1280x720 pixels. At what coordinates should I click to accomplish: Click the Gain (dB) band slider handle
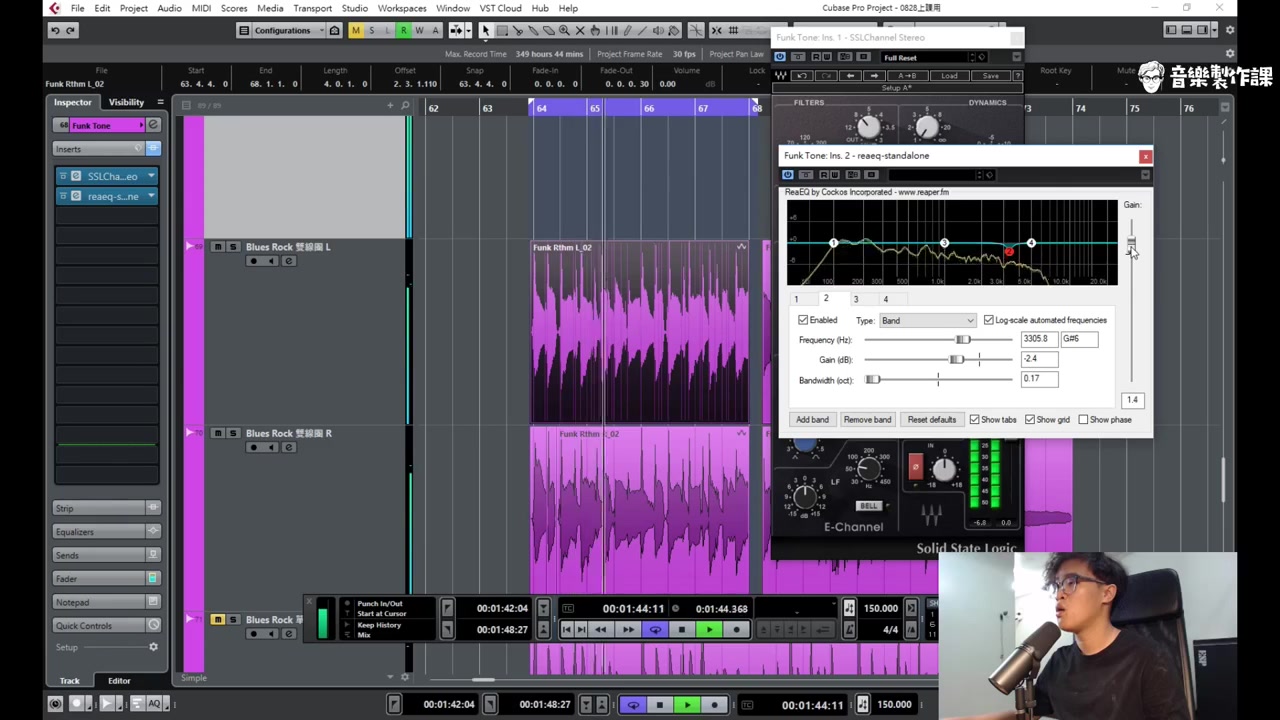[x=957, y=360]
